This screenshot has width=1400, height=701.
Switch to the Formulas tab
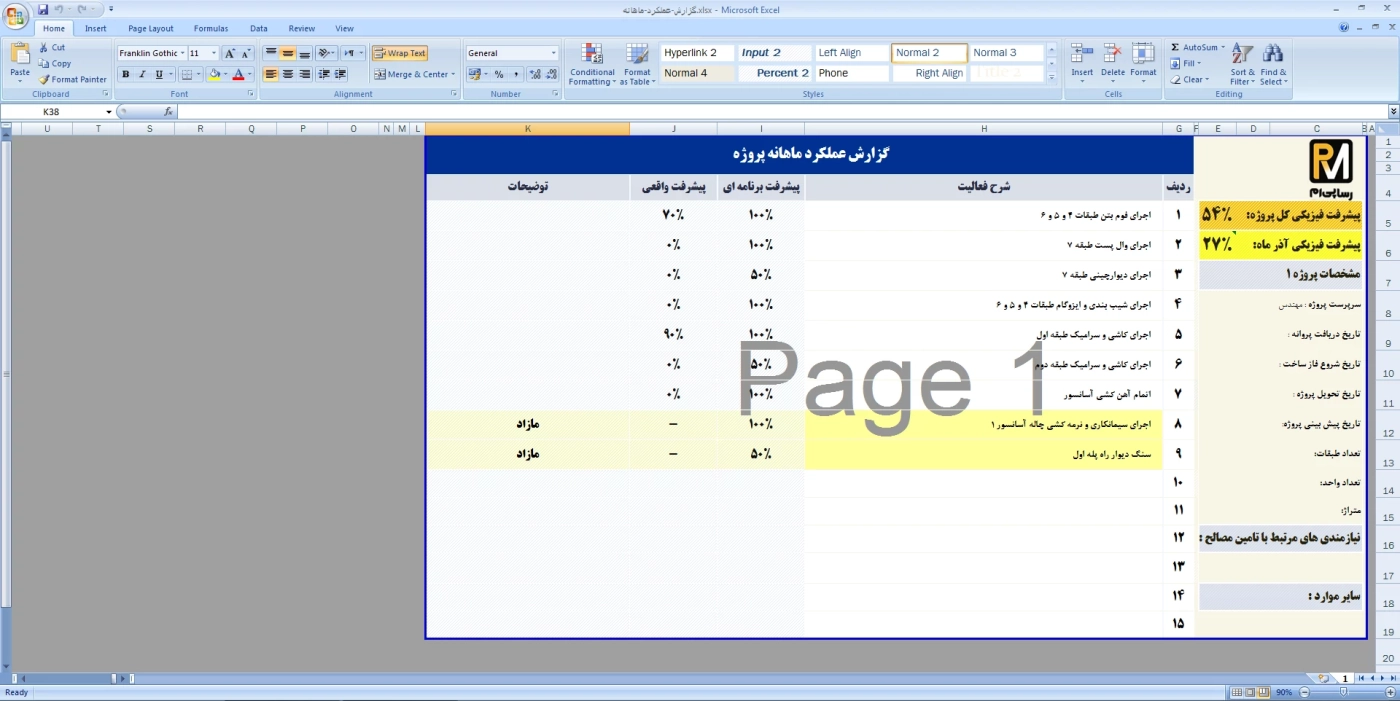[211, 29]
